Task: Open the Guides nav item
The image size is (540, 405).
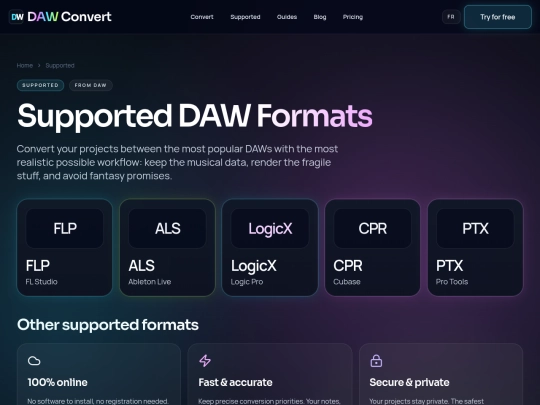Action: [x=287, y=17]
